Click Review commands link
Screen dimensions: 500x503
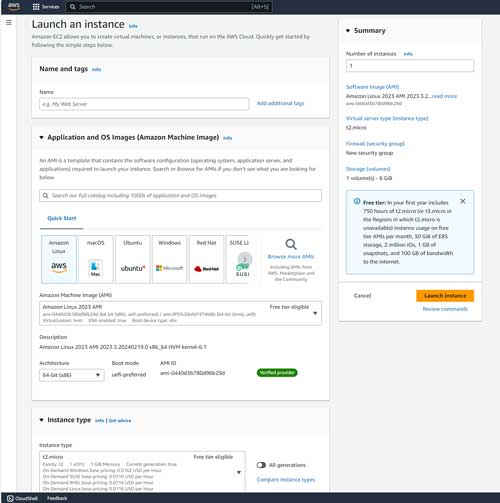click(x=445, y=309)
